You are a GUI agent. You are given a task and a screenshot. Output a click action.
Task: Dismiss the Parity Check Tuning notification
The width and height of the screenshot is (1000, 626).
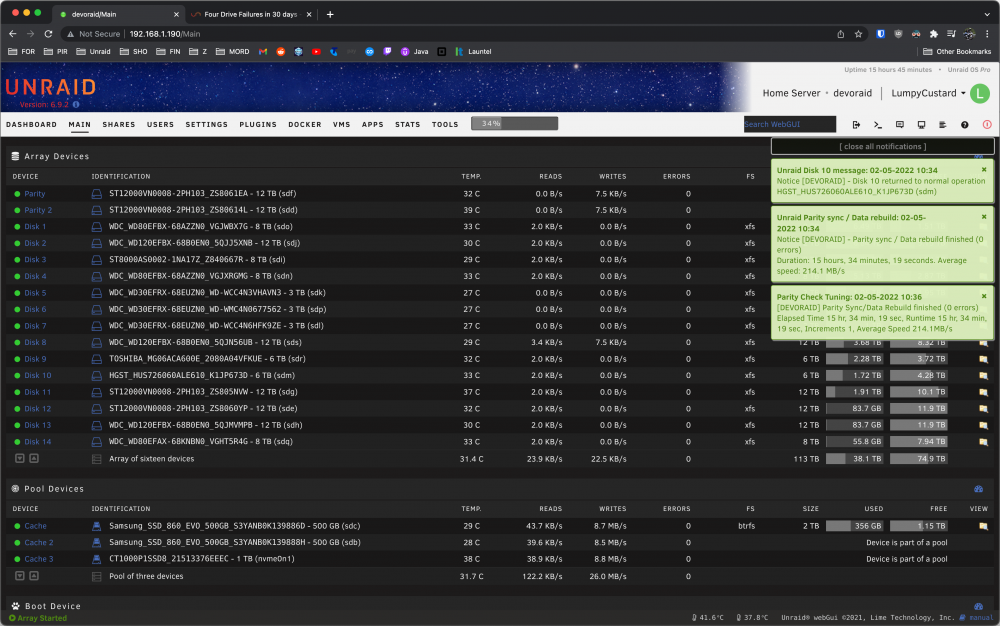coord(984,296)
